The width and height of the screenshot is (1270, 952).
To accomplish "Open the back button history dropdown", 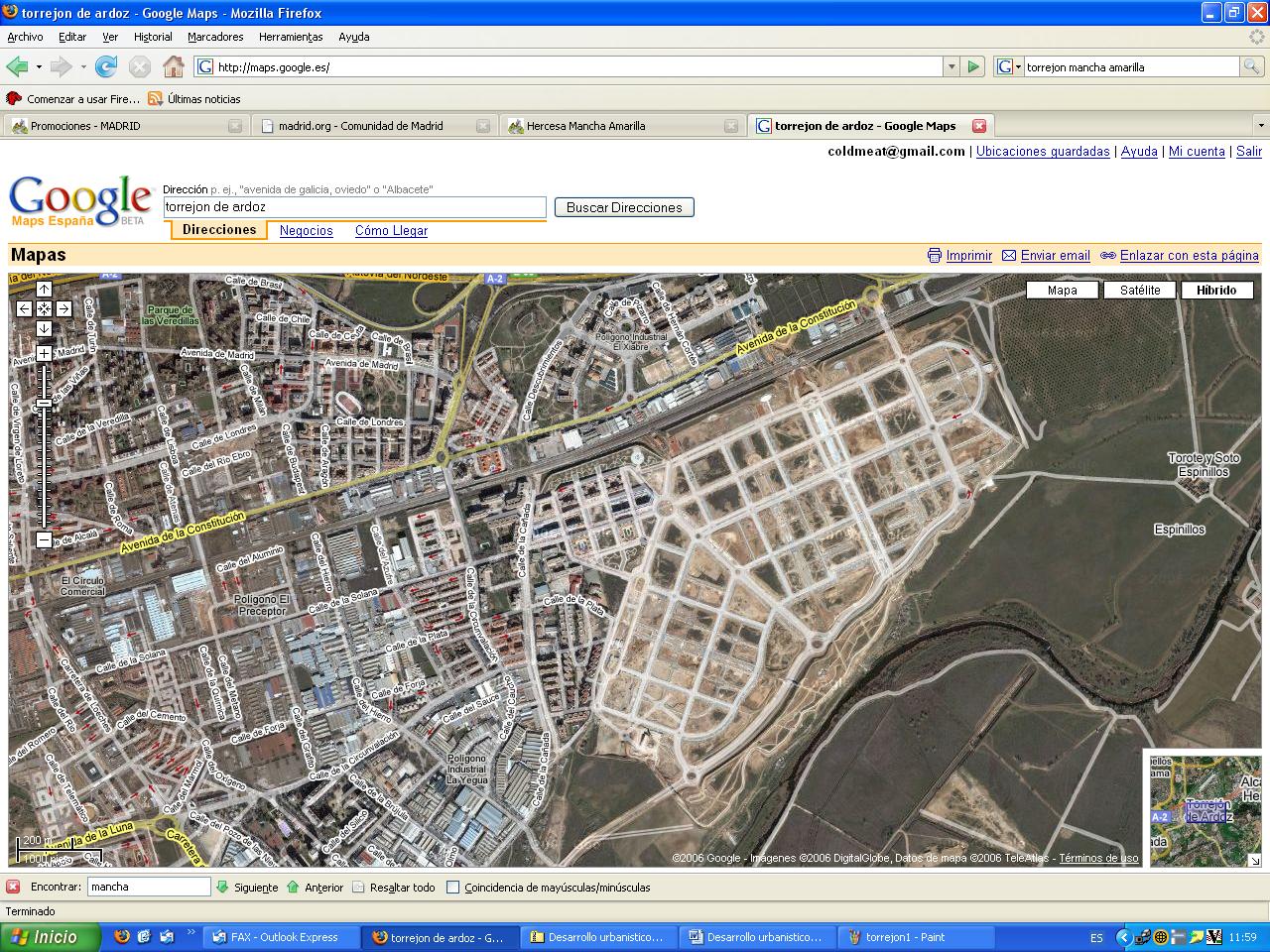I will 39,66.
